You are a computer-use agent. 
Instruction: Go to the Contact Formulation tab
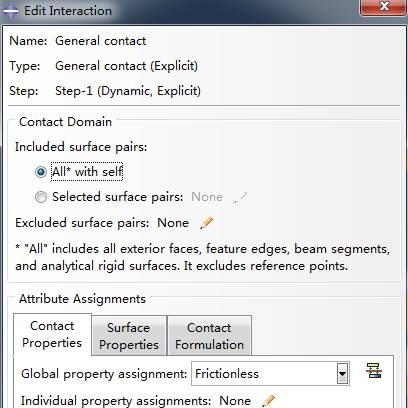point(209,336)
